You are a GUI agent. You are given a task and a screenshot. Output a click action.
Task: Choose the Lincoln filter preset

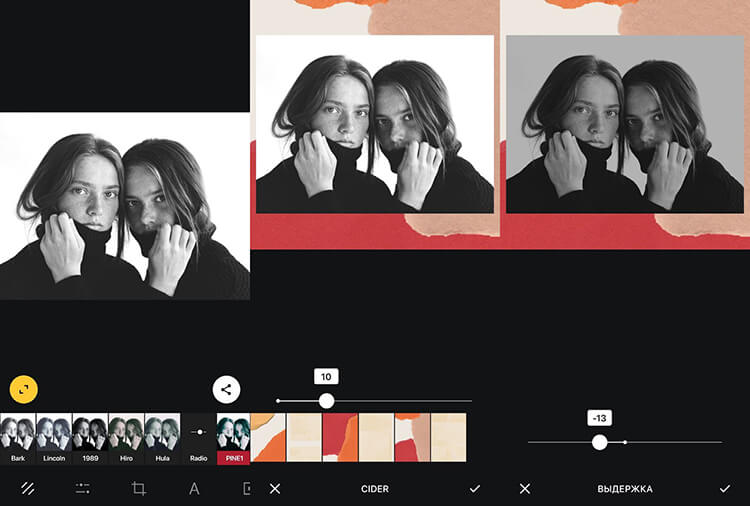(54, 438)
